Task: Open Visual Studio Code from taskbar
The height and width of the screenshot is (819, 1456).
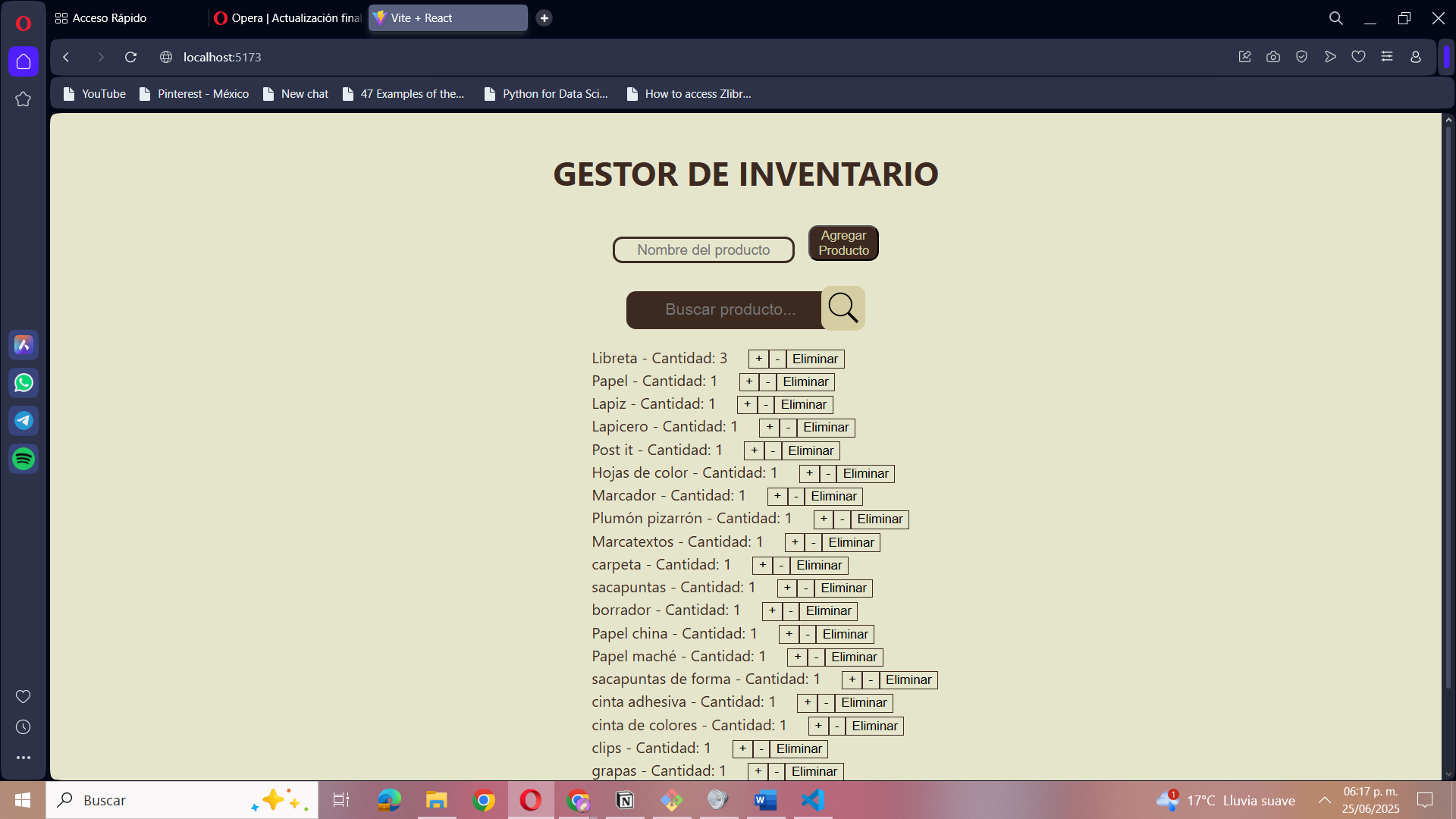Action: [813, 800]
